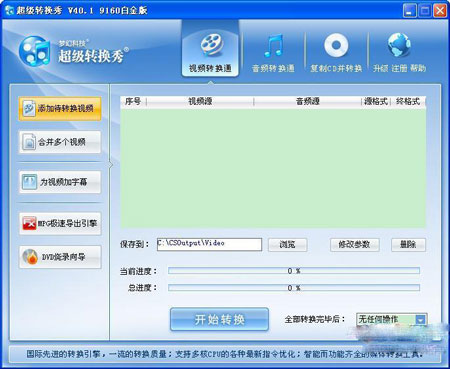Click the 添加待转换视频 button
The width and height of the screenshot is (450, 369).
(x=60, y=109)
